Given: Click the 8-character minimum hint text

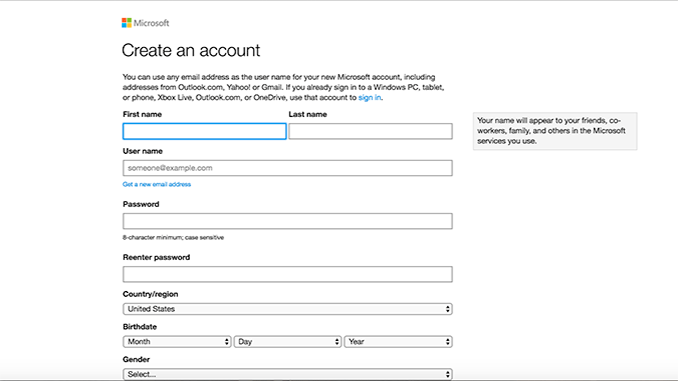Looking at the screenshot, I should [173, 237].
